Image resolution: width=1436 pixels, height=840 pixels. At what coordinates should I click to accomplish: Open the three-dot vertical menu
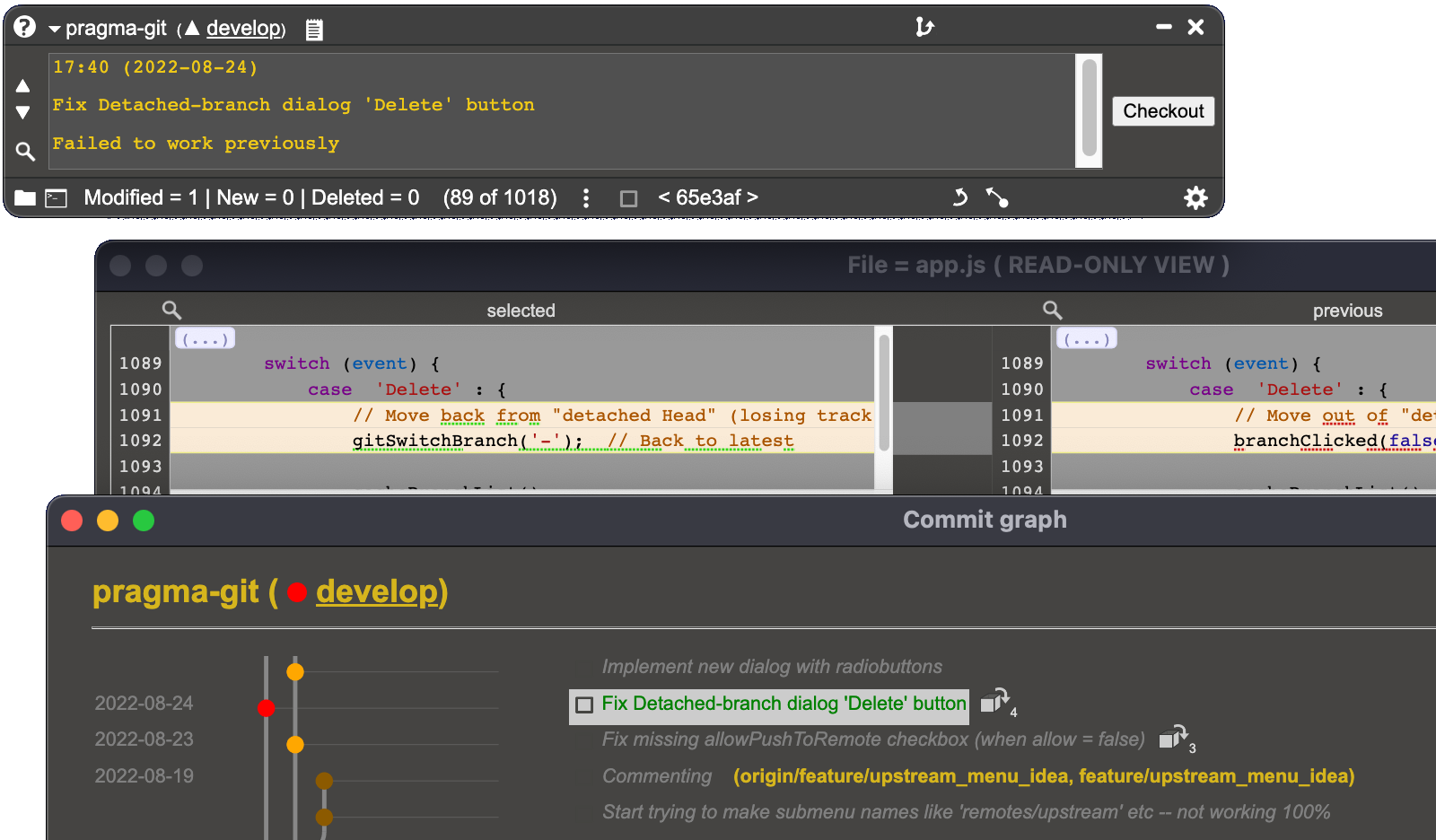[586, 198]
